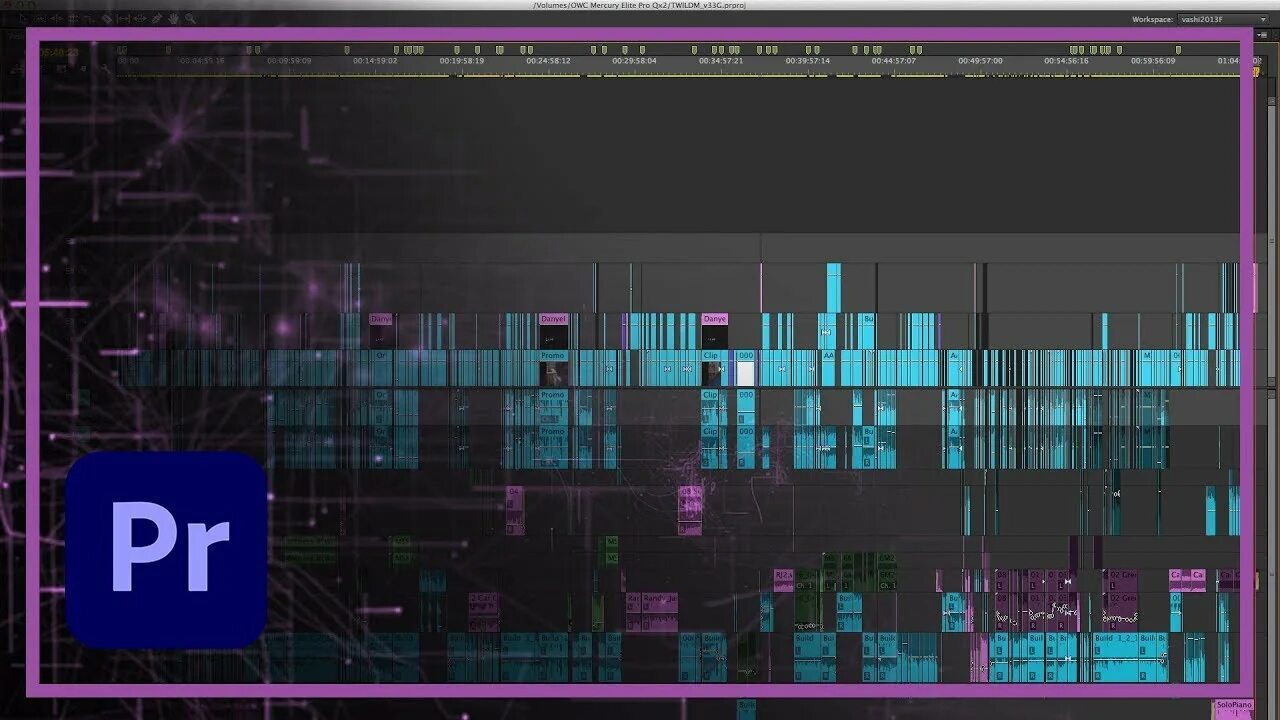Viewport: 1280px width, 720px height.
Task: Select the AA video clip
Action: [x=828, y=368]
